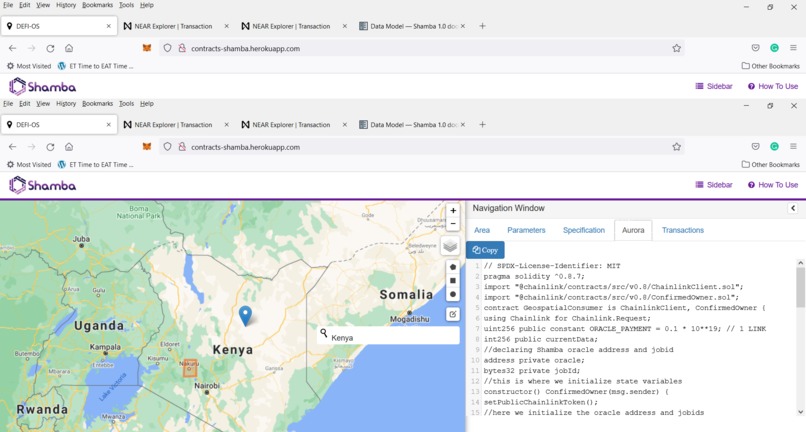Open MetaMask fox extension in upper window
The height and width of the screenshot is (432, 806).
point(146,48)
